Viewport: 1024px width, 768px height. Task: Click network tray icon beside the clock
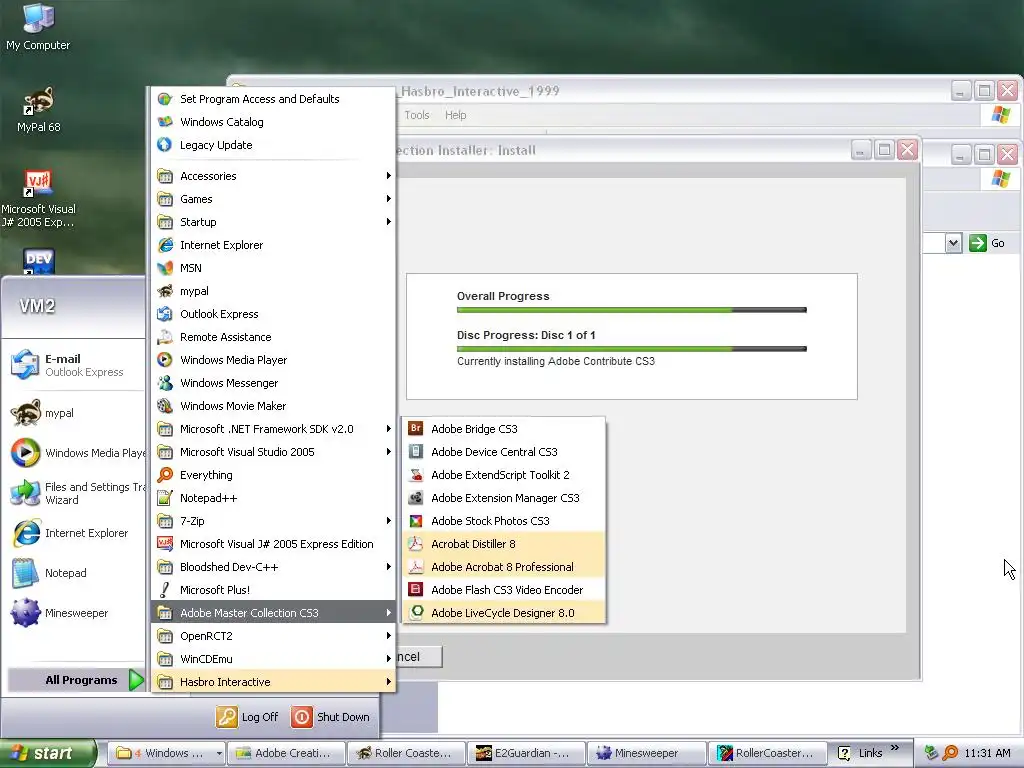click(932, 753)
